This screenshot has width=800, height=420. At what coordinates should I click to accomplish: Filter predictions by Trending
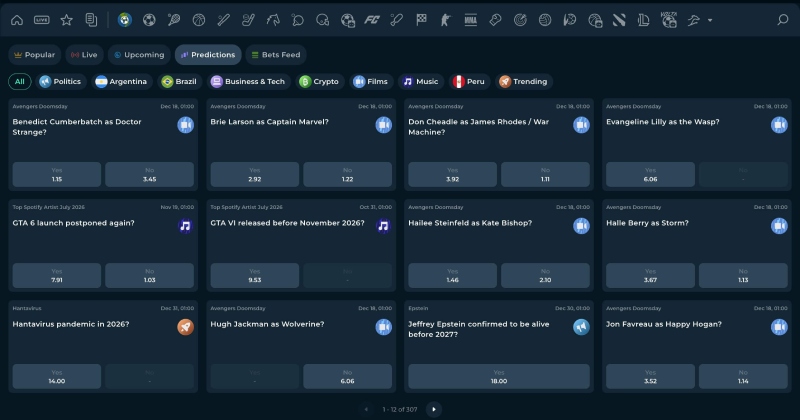(x=523, y=82)
